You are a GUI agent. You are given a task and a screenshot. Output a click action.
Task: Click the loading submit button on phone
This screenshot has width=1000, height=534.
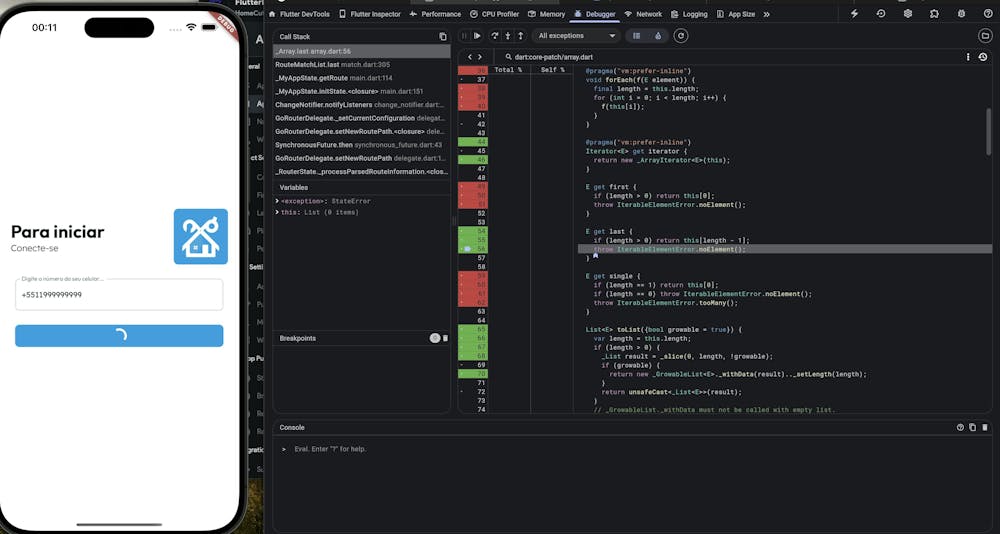(x=119, y=336)
